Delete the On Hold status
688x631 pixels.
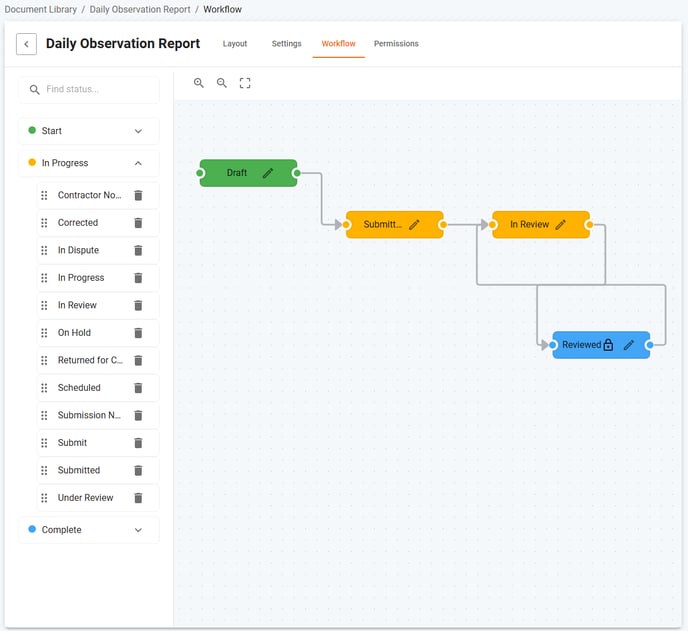[x=138, y=333]
